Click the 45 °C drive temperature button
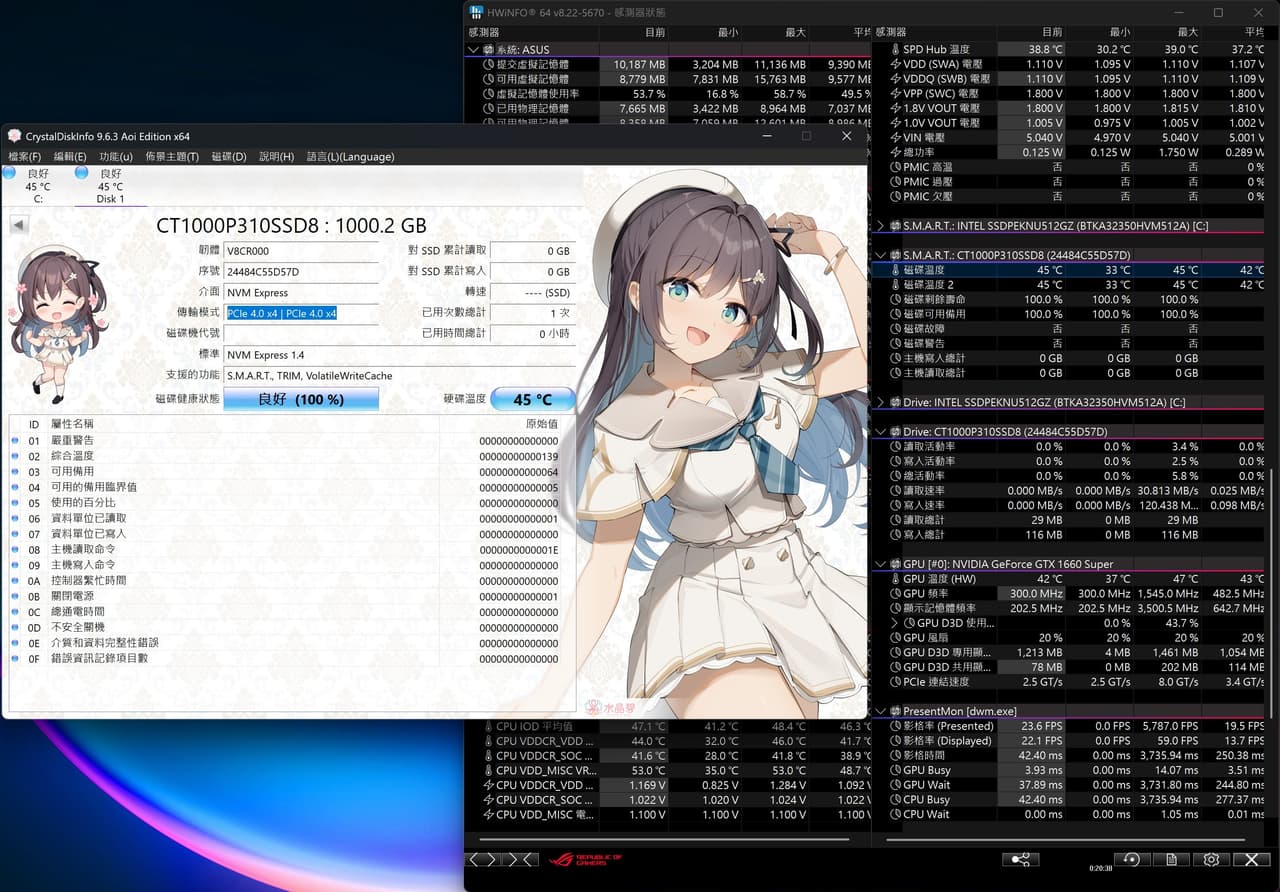 [533, 398]
